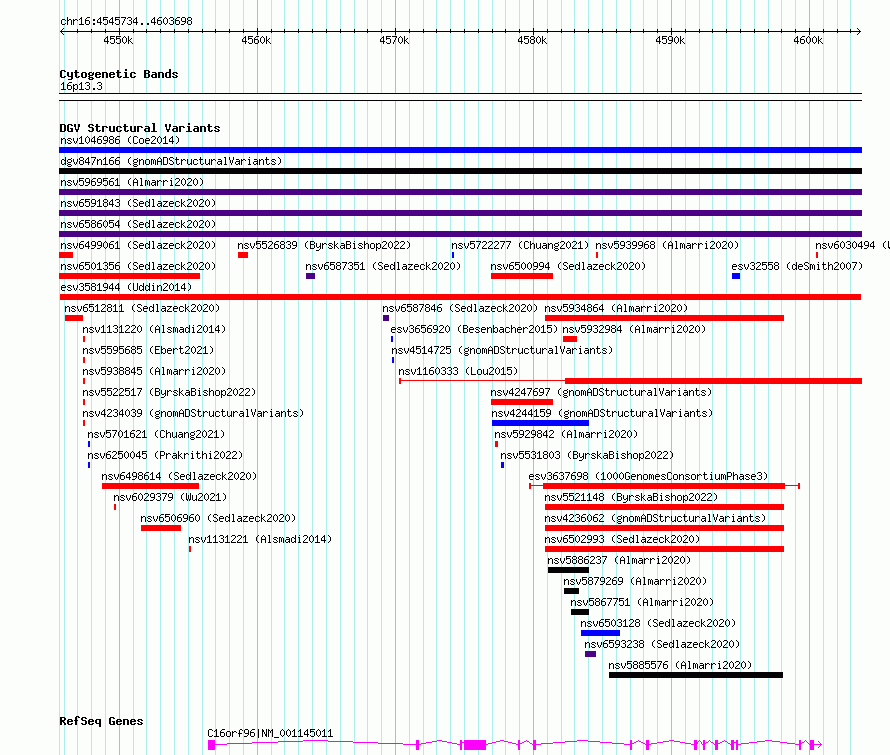Select the long red esv3581944 bar
Image resolution: width=890 pixels, height=755 pixels.
point(460,297)
